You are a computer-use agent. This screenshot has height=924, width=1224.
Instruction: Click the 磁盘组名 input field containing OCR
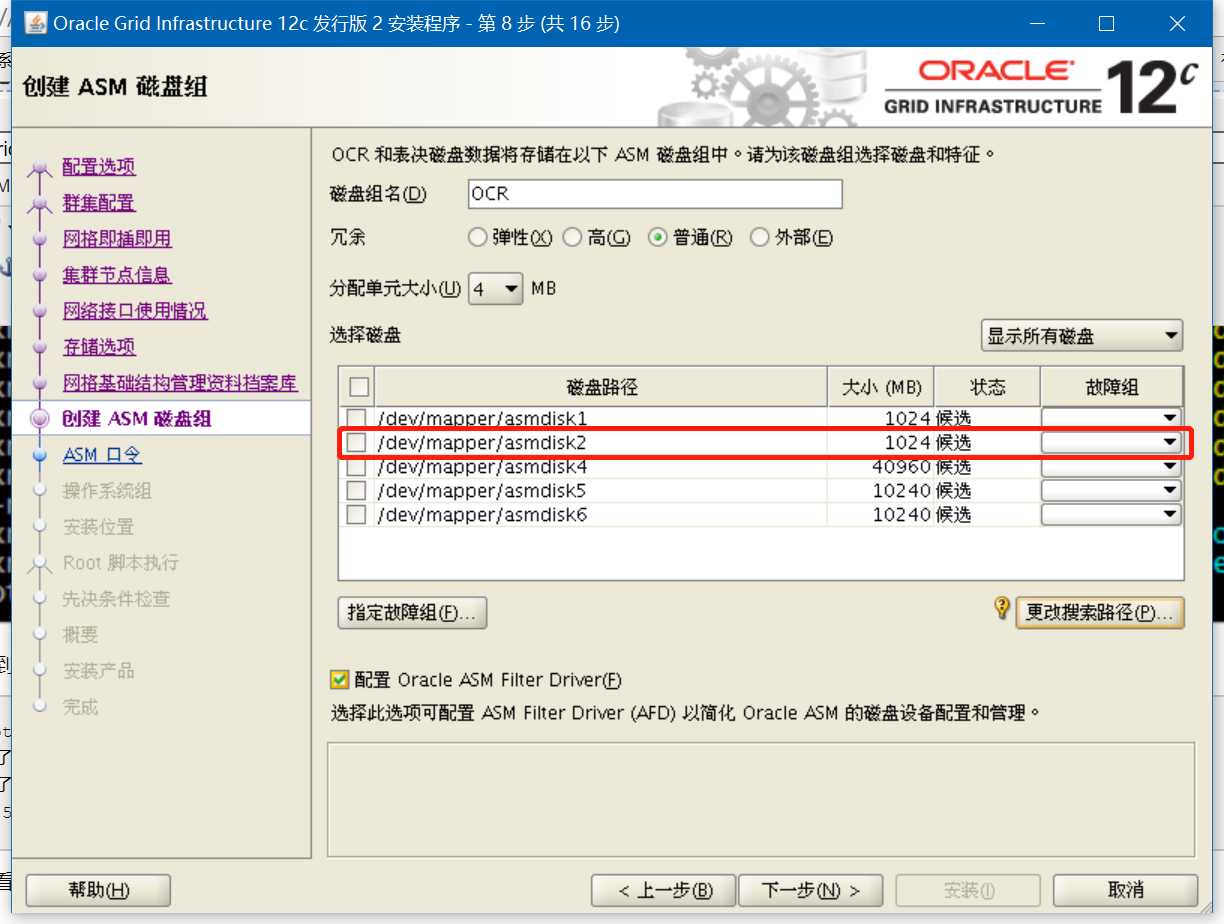point(655,194)
